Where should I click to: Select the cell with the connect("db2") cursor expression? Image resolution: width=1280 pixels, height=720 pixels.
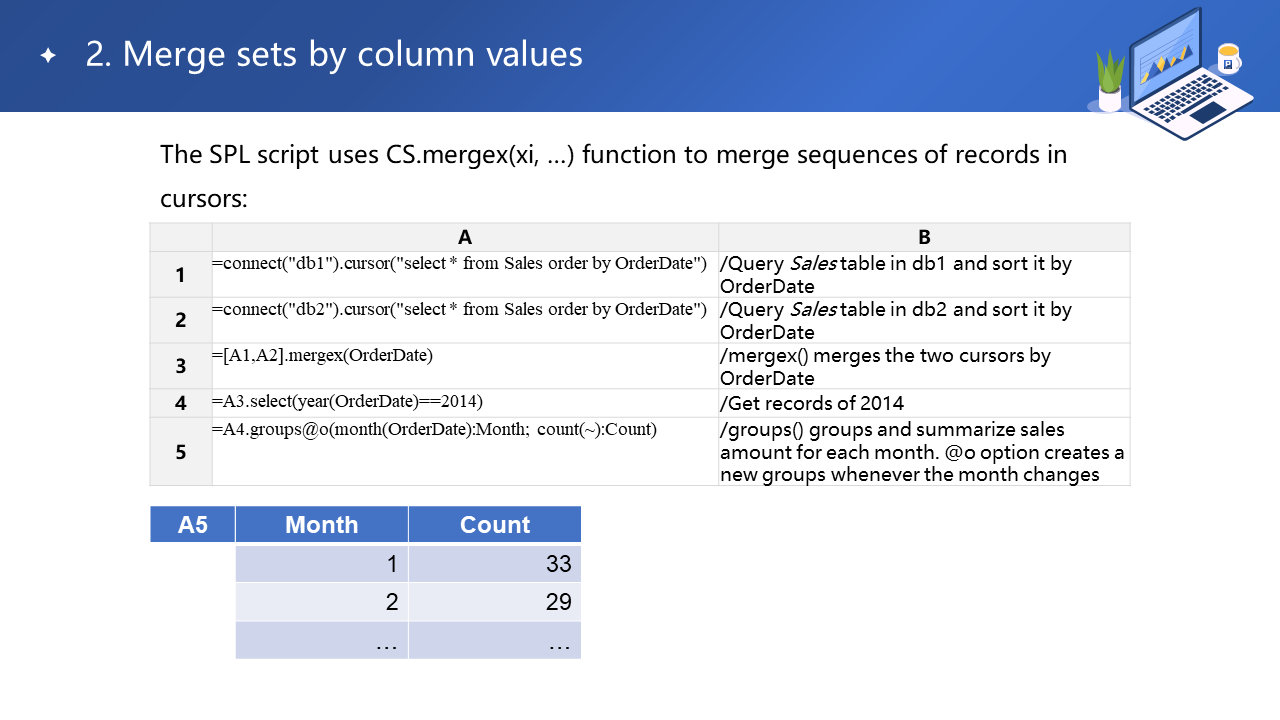point(465,310)
